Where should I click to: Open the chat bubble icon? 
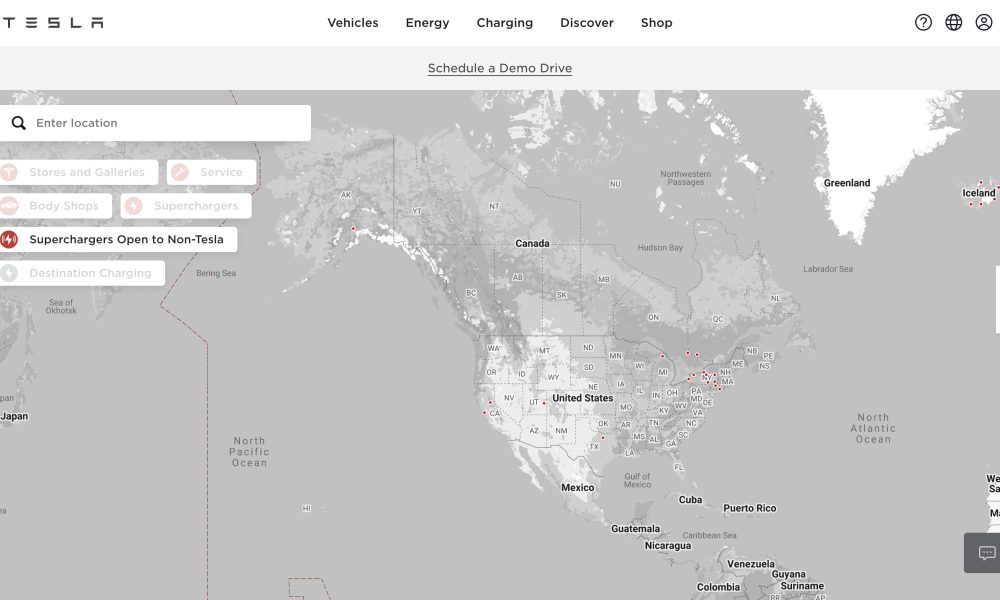pos(987,552)
